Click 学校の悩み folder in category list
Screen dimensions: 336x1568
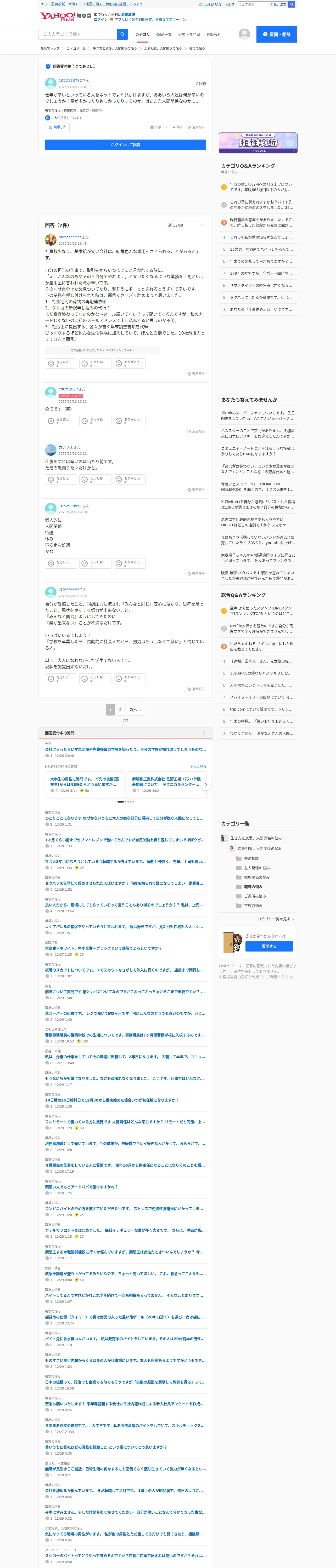[253, 905]
